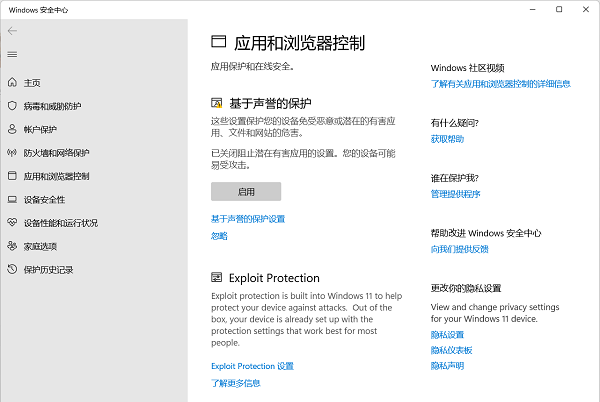
Task: Click the Windows 社区视频 heading
Action: click(467, 68)
